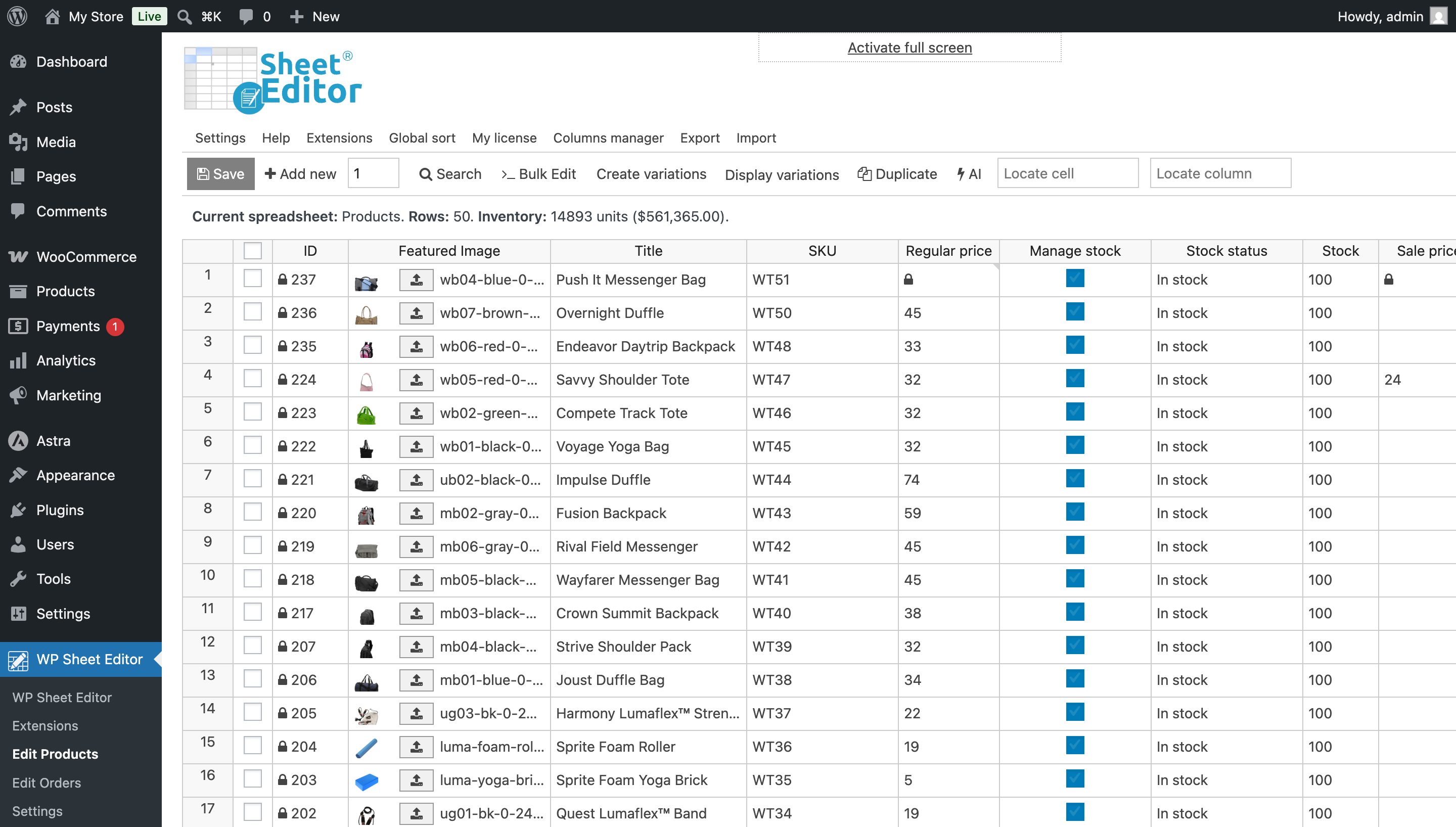This screenshot has width=1456, height=827.
Task: Select the Stock status cell for Rival Field Messenger
Action: coord(1226,546)
